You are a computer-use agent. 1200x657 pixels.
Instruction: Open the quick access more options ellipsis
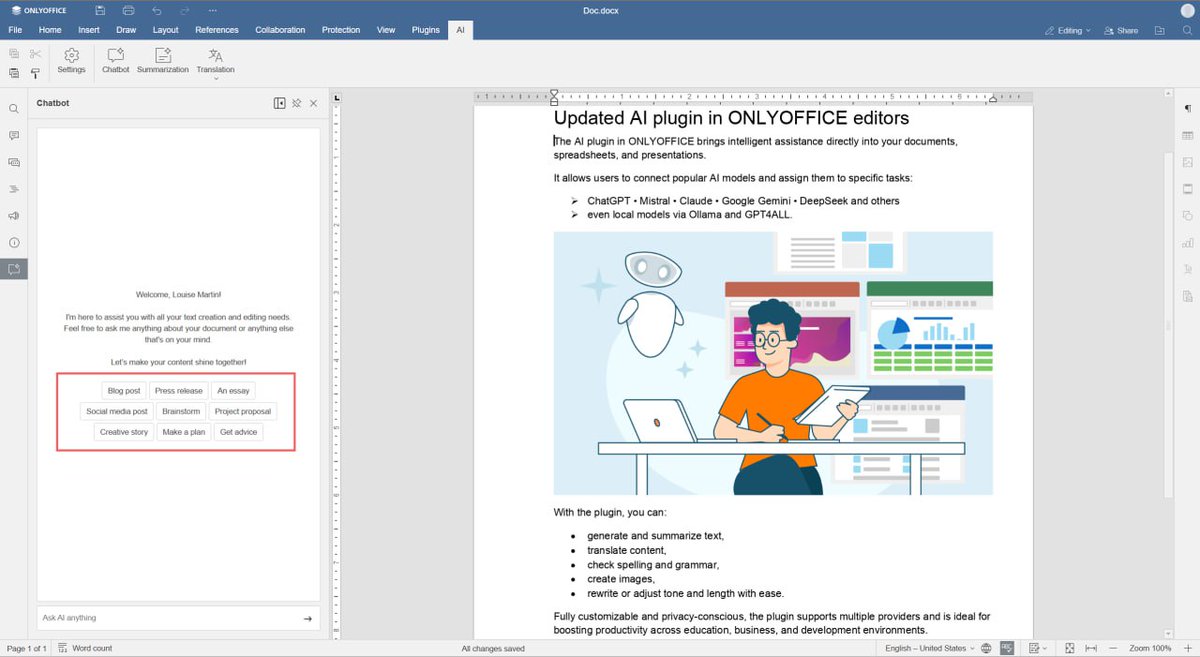[x=213, y=10]
